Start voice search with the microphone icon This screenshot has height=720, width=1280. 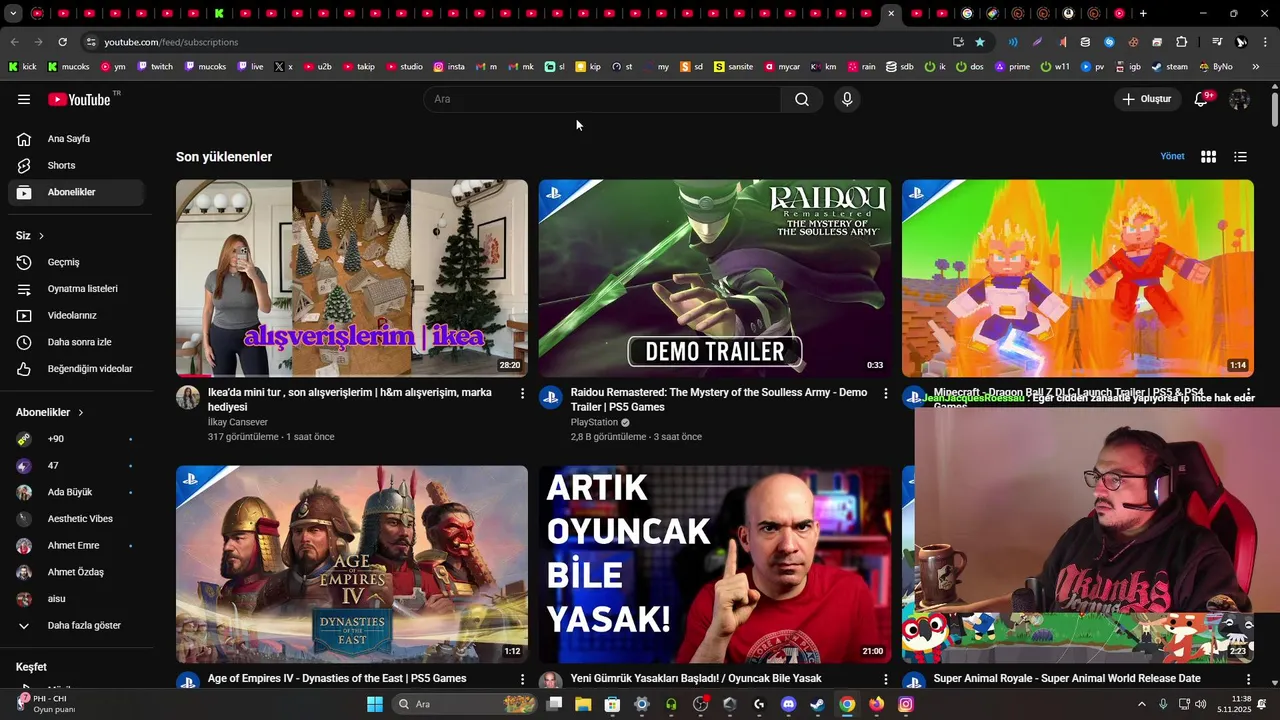click(x=847, y=99)
